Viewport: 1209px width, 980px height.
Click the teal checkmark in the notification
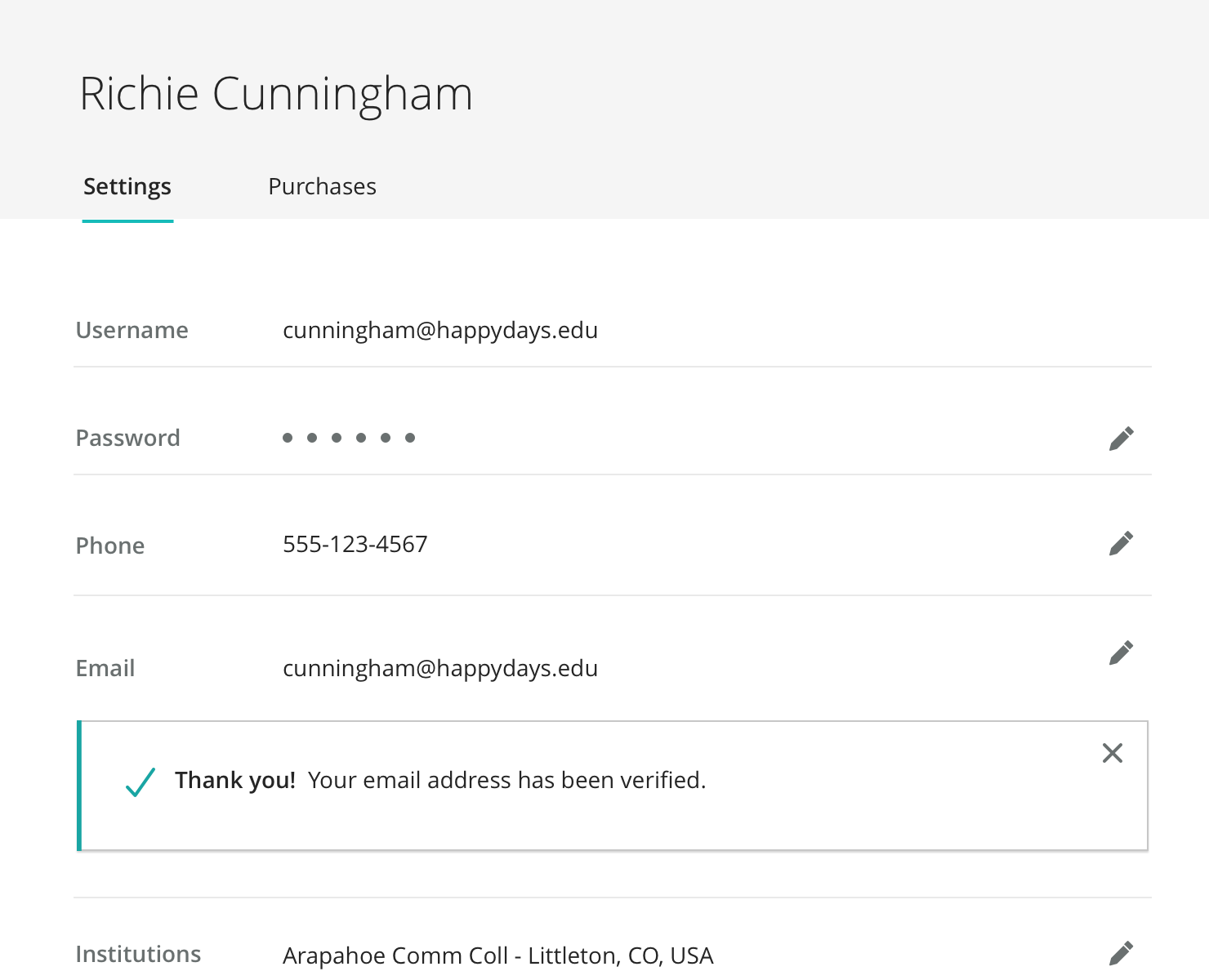pos(141,782)
